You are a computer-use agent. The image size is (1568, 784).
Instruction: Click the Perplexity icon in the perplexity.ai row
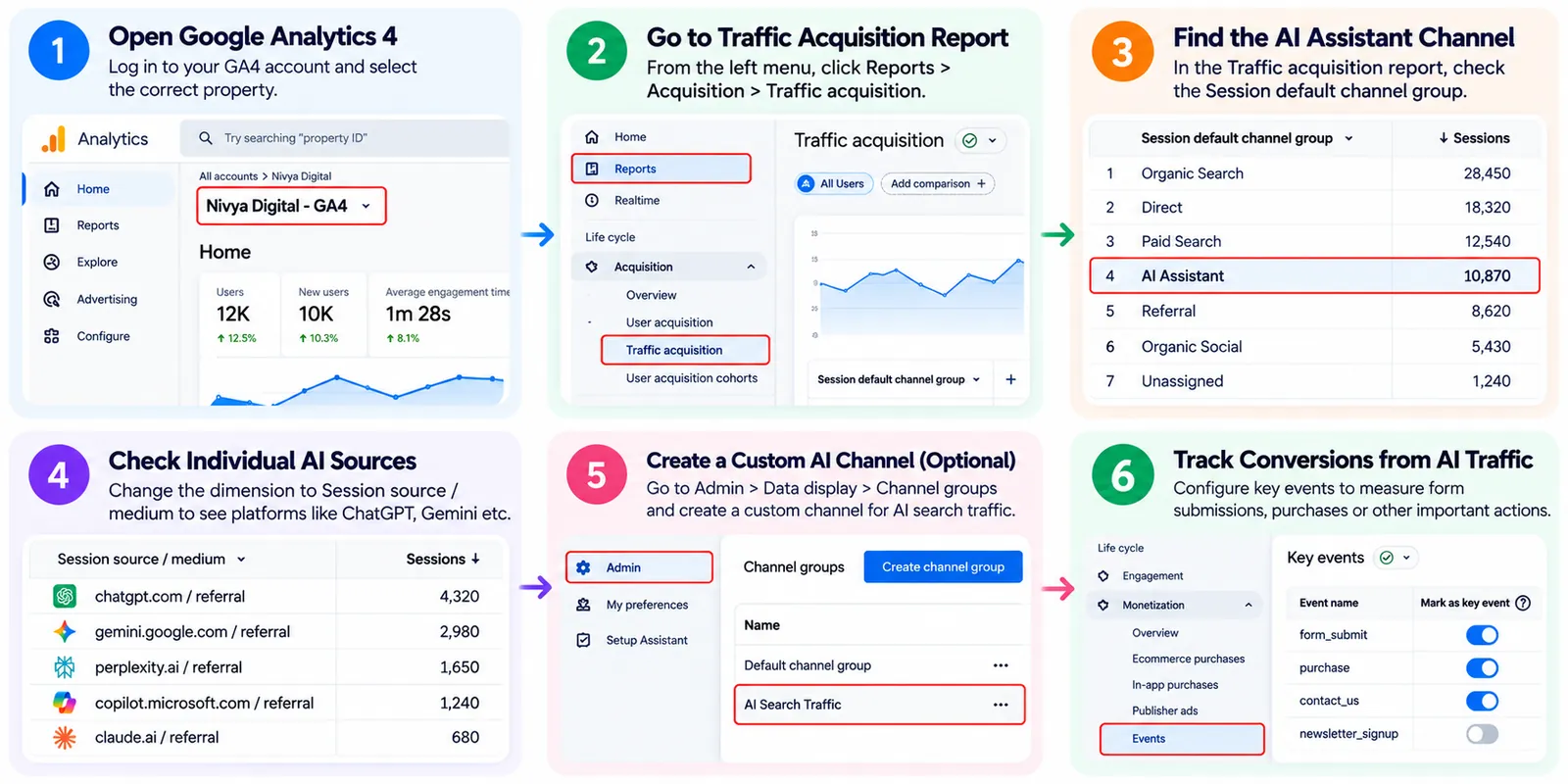click(x=65, y=667)
